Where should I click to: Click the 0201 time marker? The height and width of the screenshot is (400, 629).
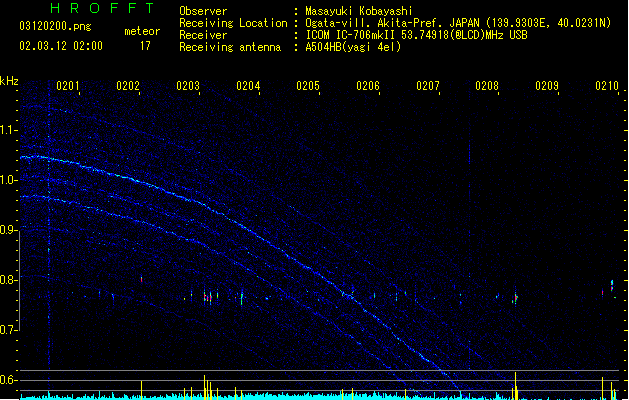tap(67, 86)
